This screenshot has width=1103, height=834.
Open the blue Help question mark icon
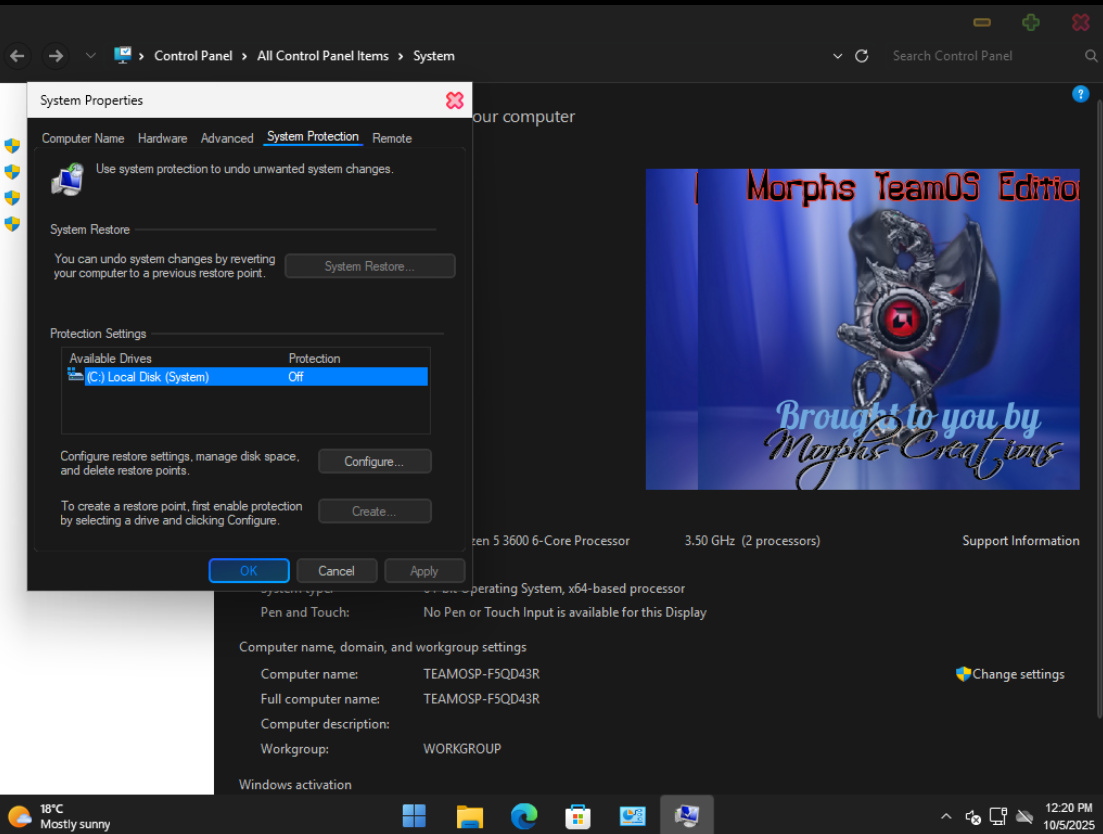tap(1080, 94)
